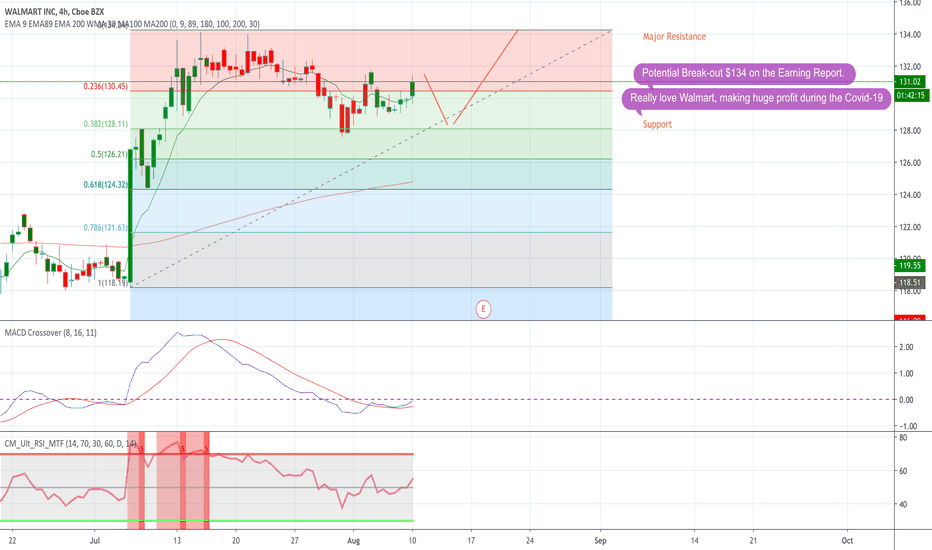The height and width of the screenshot is (550, 932).
Task: Click the 'Support' text annotation
Action: point(657,124)
